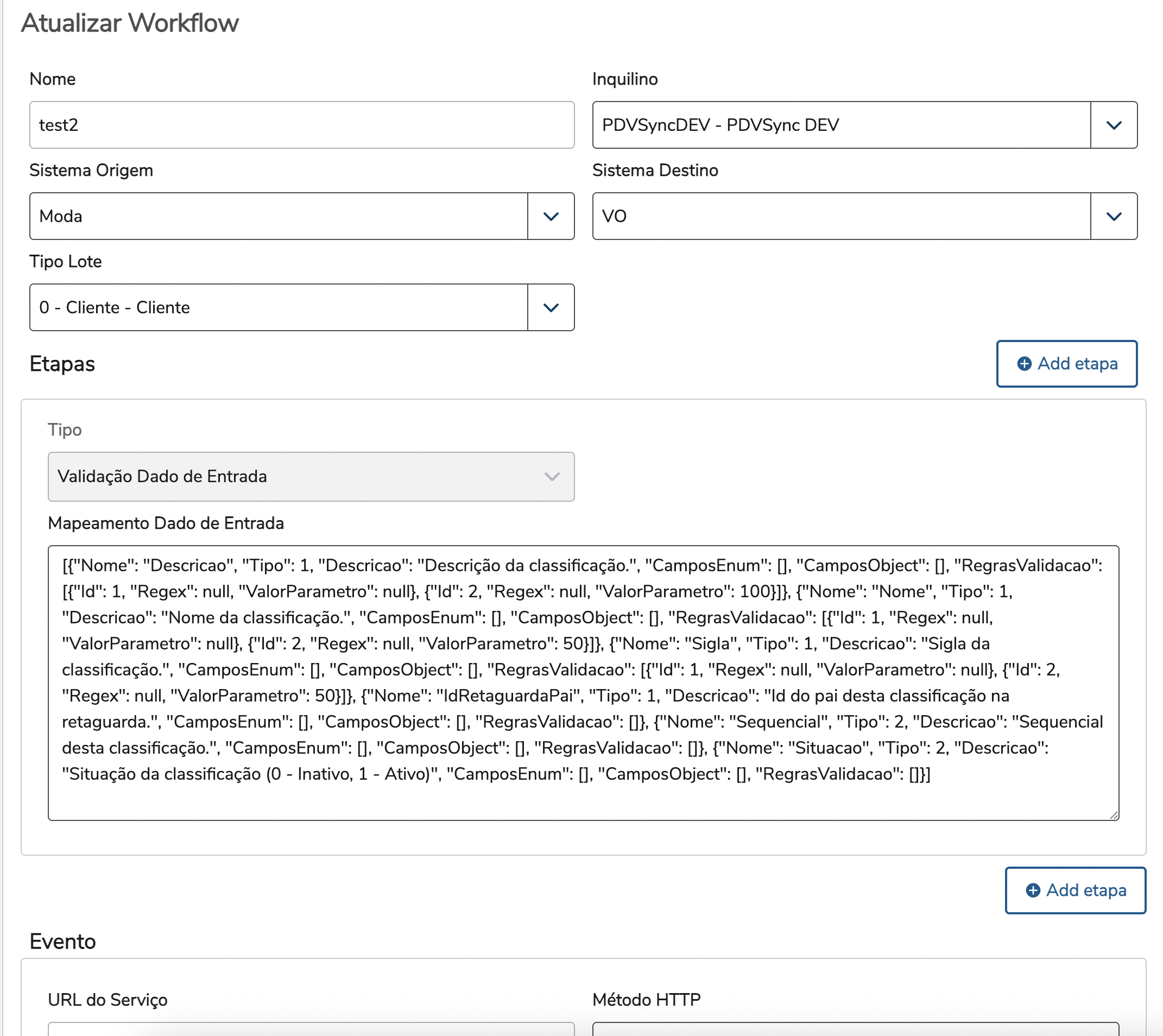Viewport: 1163px width, 1036px height.
Task: Click the plus icon in top Add etapa
Action: point(1023,364)
